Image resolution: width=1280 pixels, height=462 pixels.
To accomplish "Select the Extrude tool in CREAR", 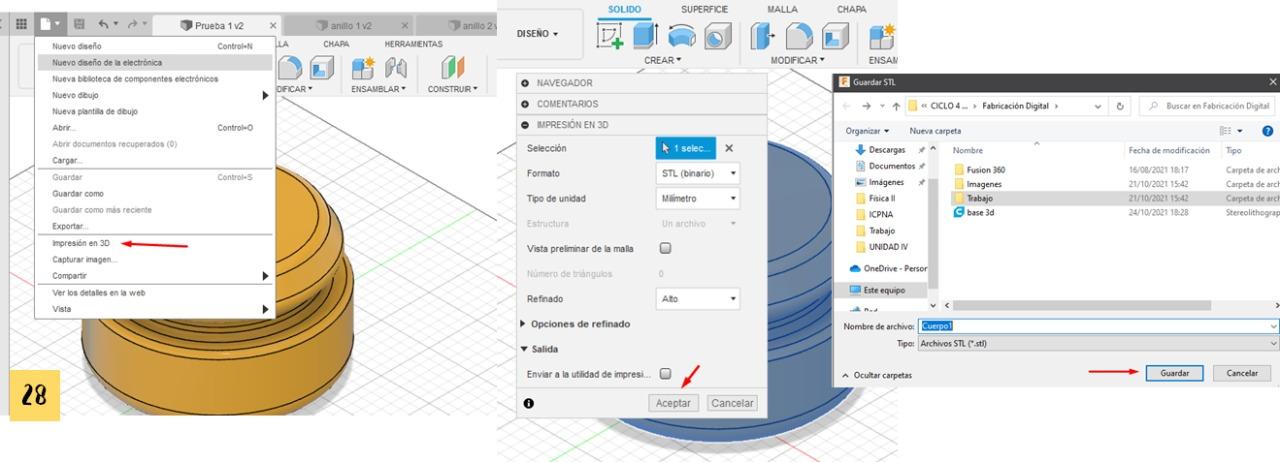I will (645, 36).
